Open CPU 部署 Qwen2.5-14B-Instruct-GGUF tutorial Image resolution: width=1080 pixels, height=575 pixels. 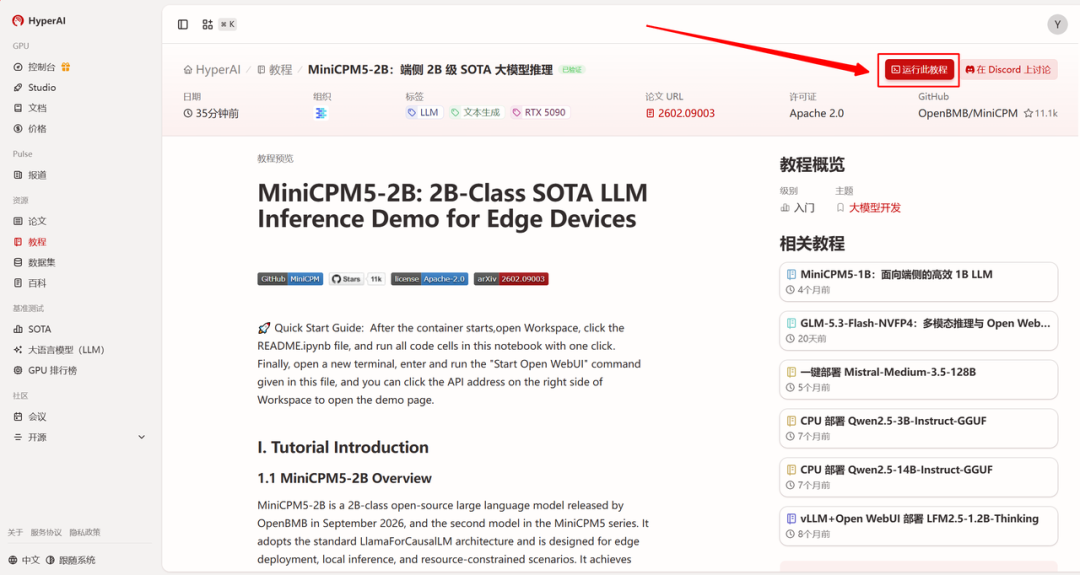pyautogui.click(x=918, y=477)
